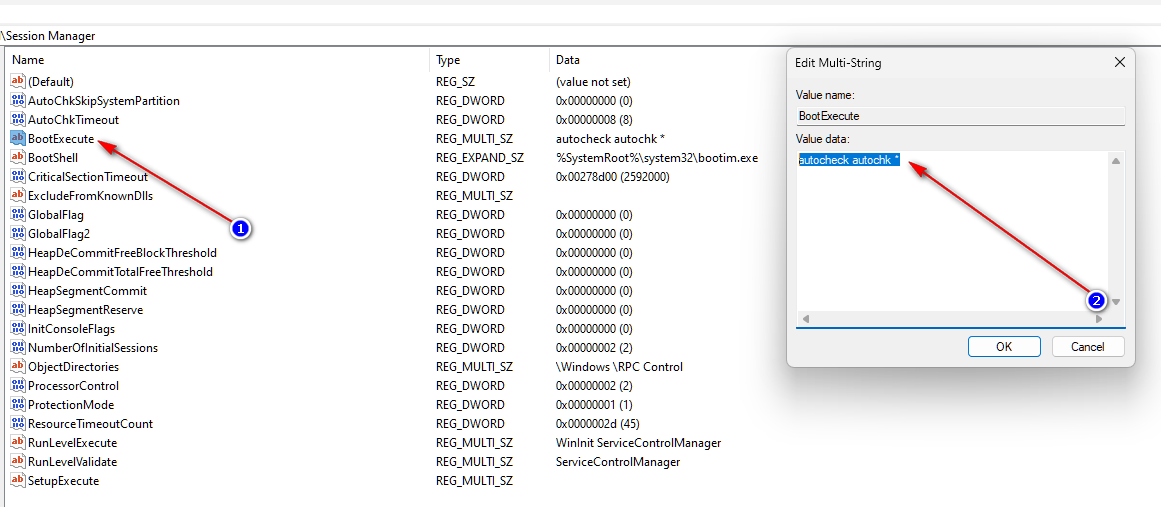Select the CriticalSectionTimeout value name
The width and height of the screenshot is (1161, 507).
(x=87, y=176)
